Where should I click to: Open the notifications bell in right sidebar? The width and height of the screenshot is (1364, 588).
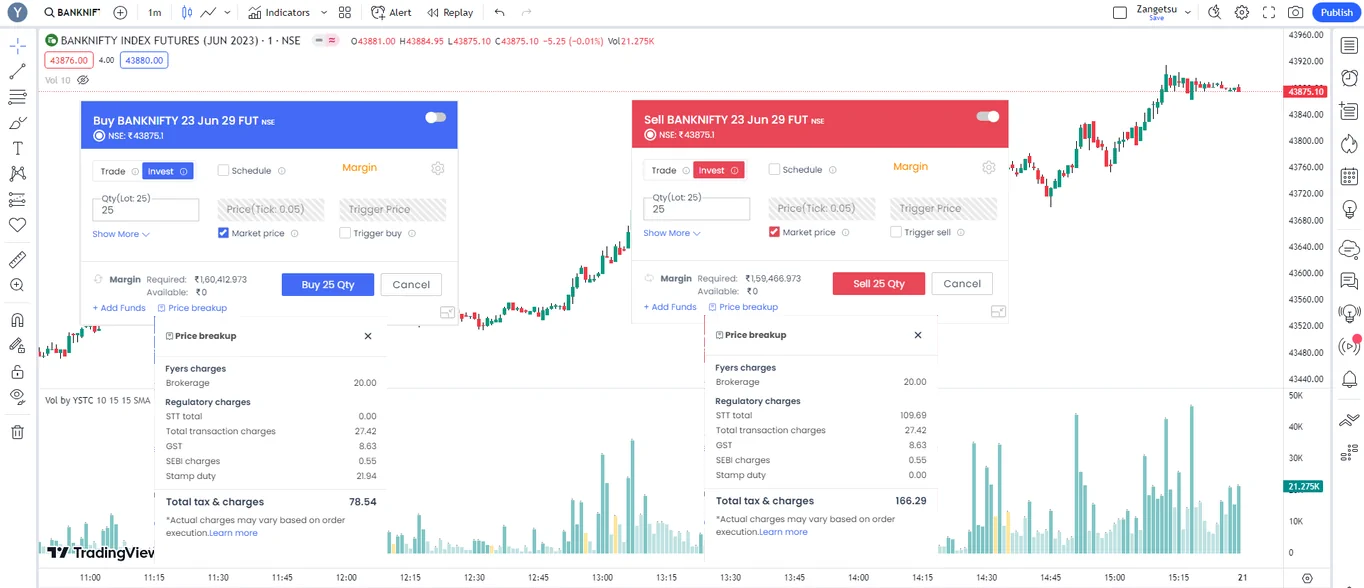1349,379
